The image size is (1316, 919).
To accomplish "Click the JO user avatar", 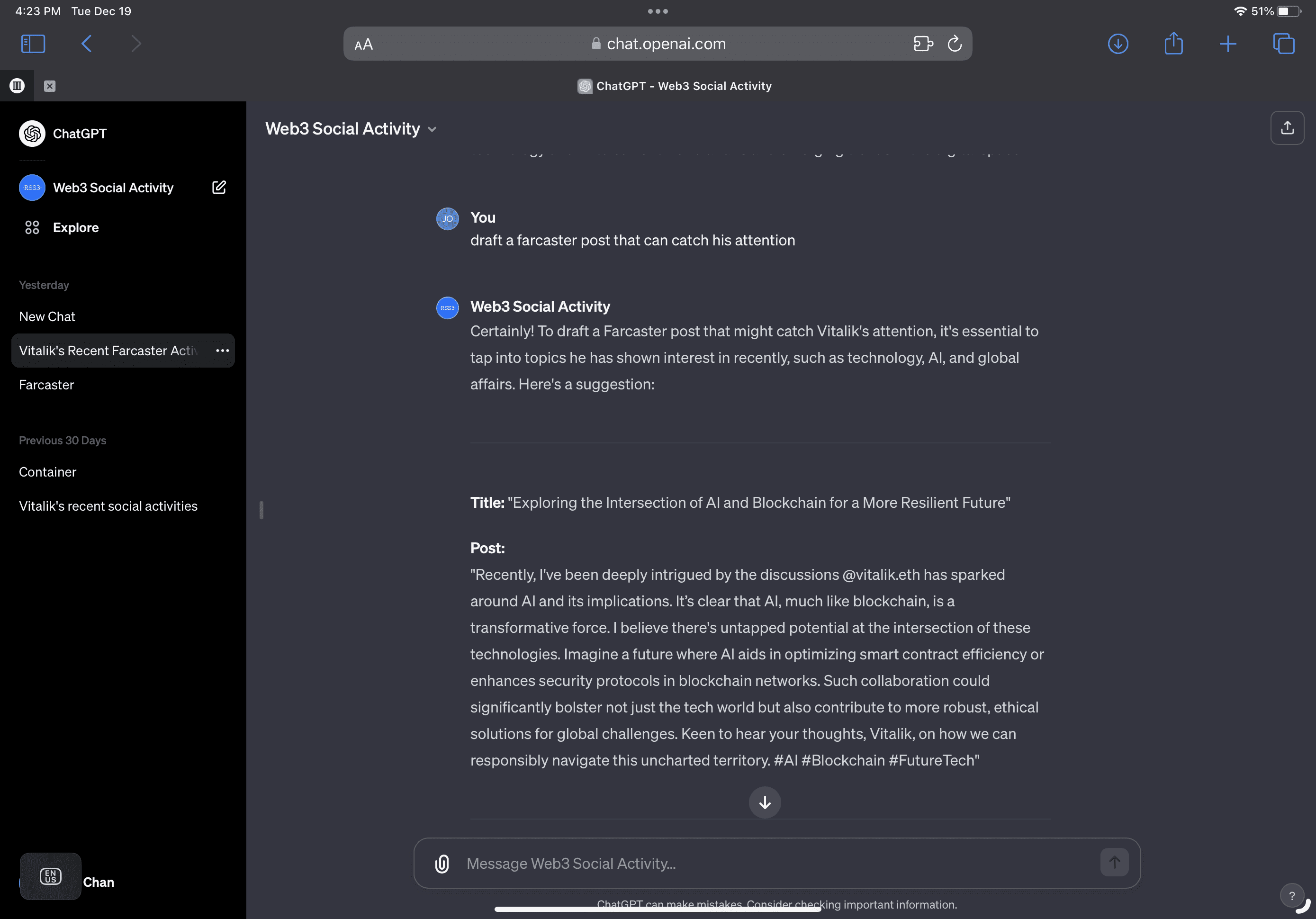I will coord(448,218).
